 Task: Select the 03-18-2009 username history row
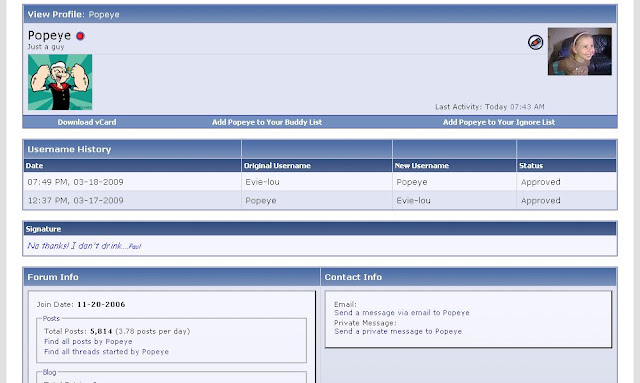[320, 182]
